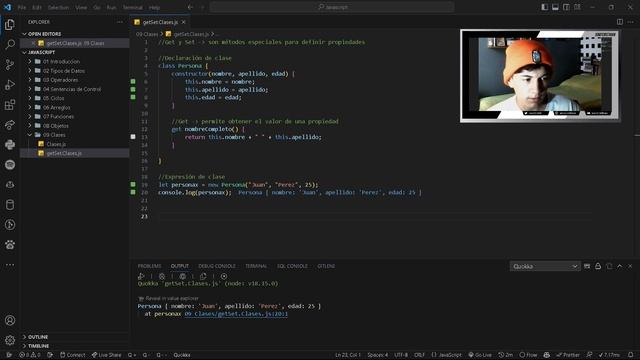Close the bottom panel
Screen dimensions: 640x360
[630, 266]
